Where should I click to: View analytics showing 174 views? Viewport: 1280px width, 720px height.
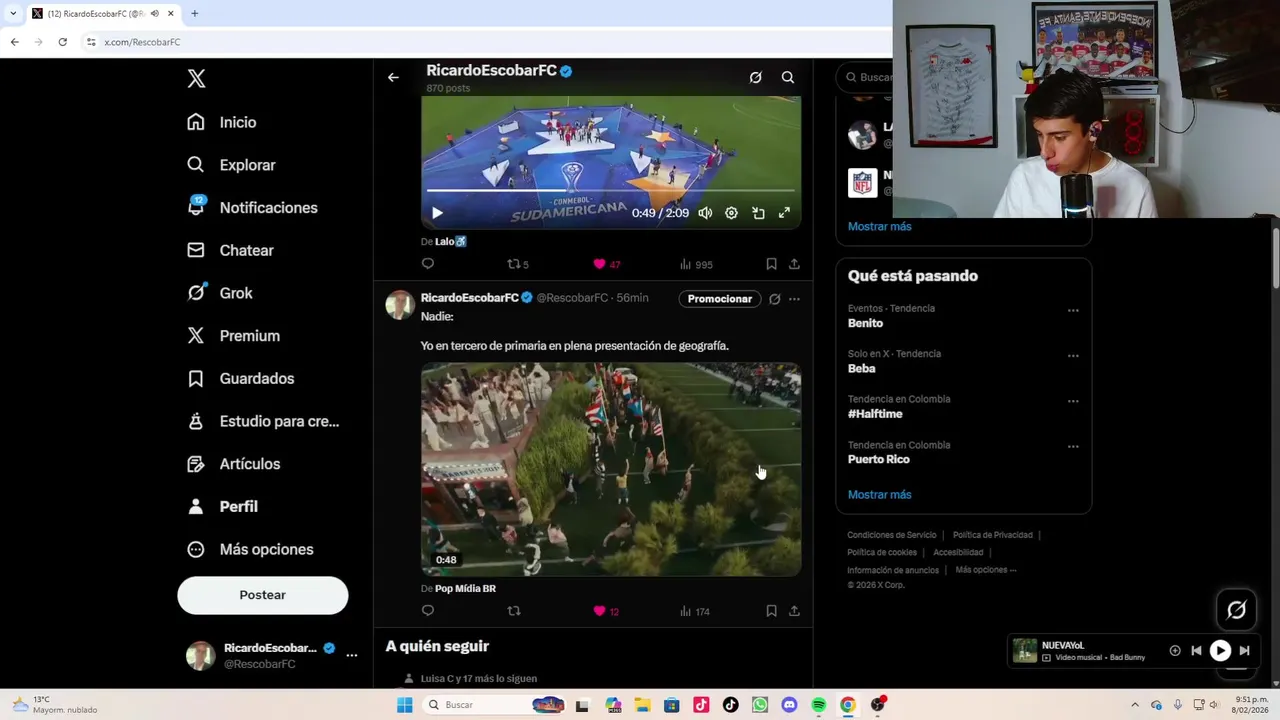[695, 611]
